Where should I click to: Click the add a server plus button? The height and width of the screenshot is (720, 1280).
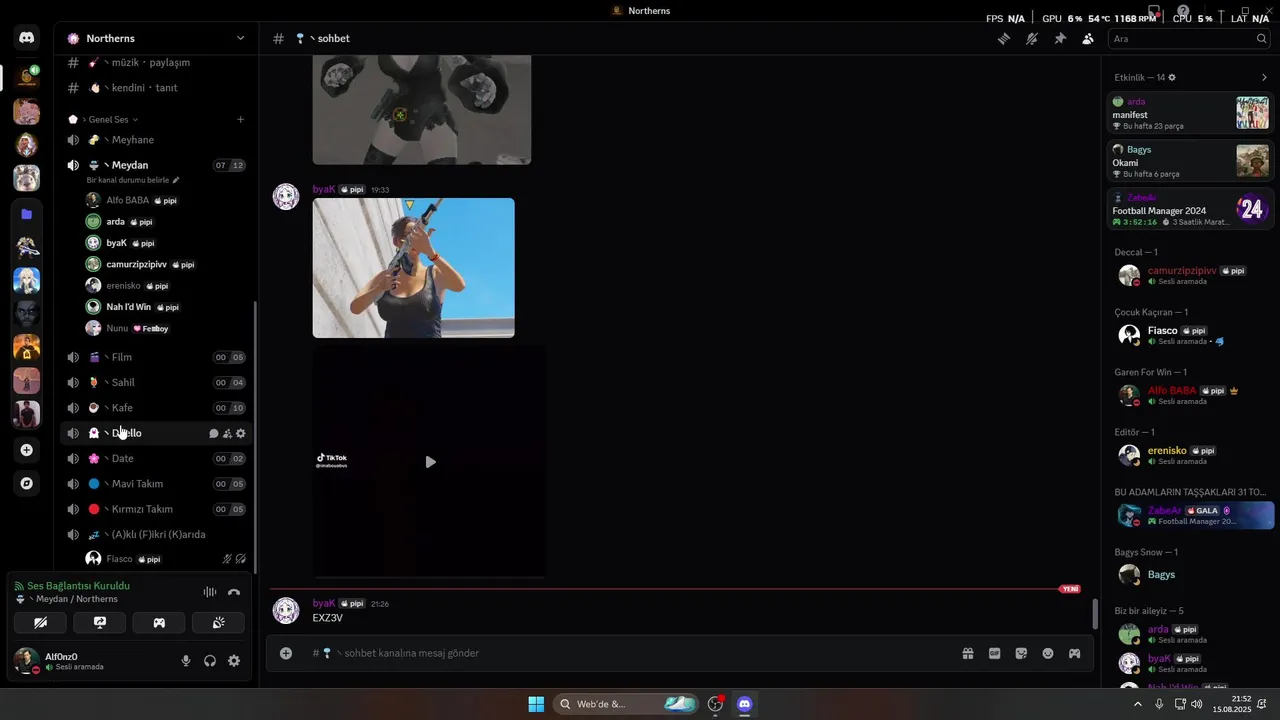pos(27,450)
